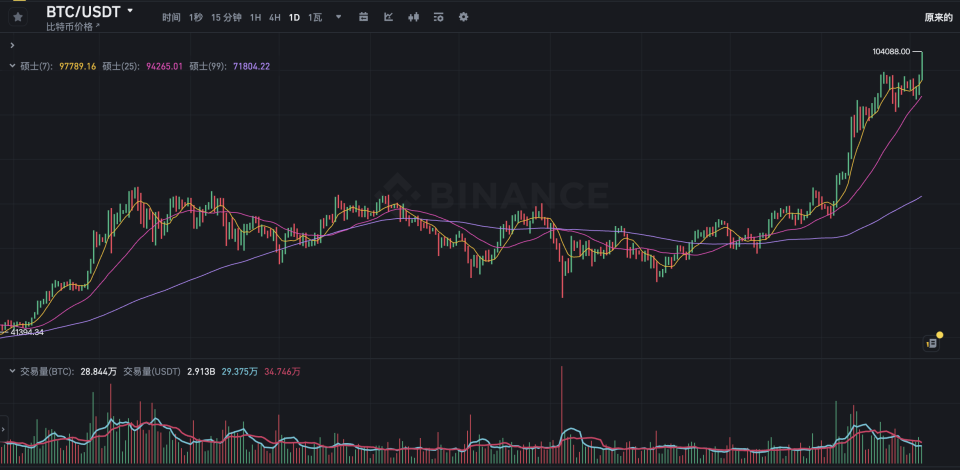The height and width of the screenshot is (470, 960).
Task: Collapse the 交易量 volume legend
Action: 10,371
